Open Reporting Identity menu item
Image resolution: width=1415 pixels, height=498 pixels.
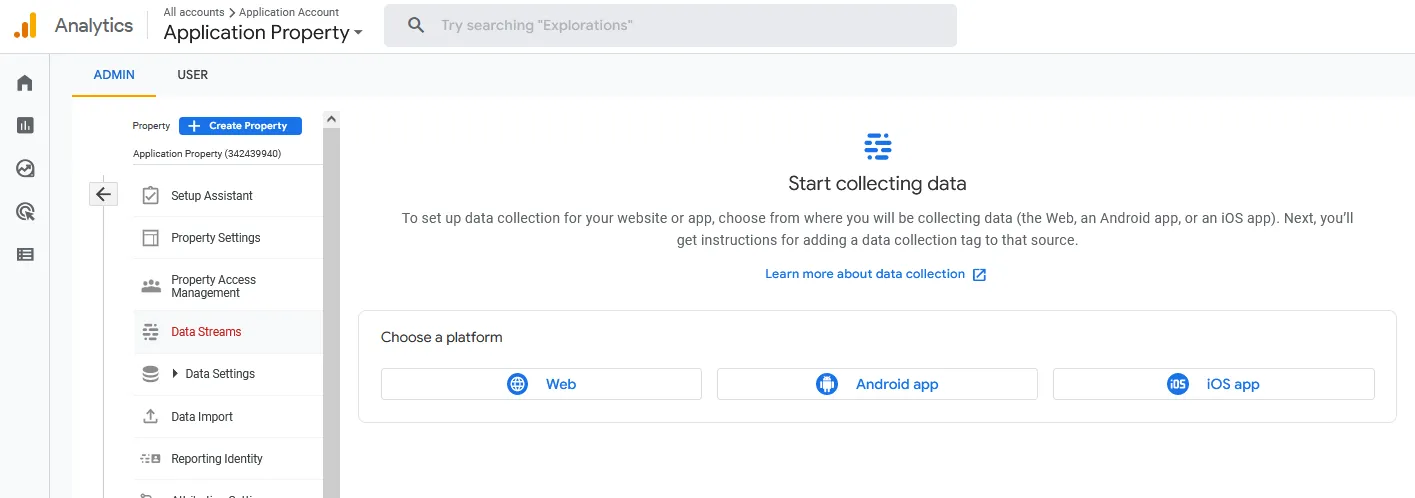coord(228,459)
